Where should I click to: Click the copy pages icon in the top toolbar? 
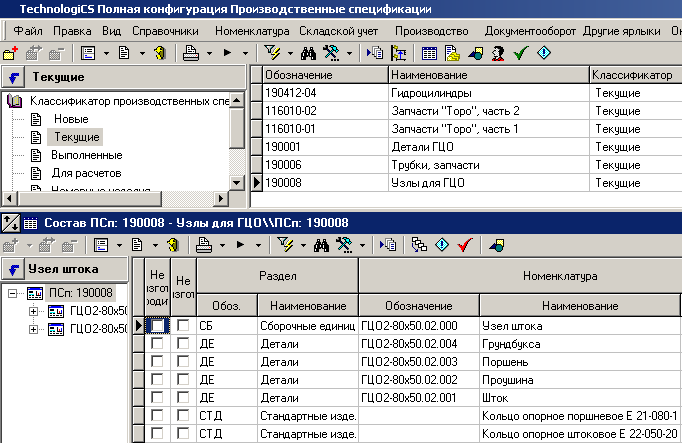pos(375,53)
